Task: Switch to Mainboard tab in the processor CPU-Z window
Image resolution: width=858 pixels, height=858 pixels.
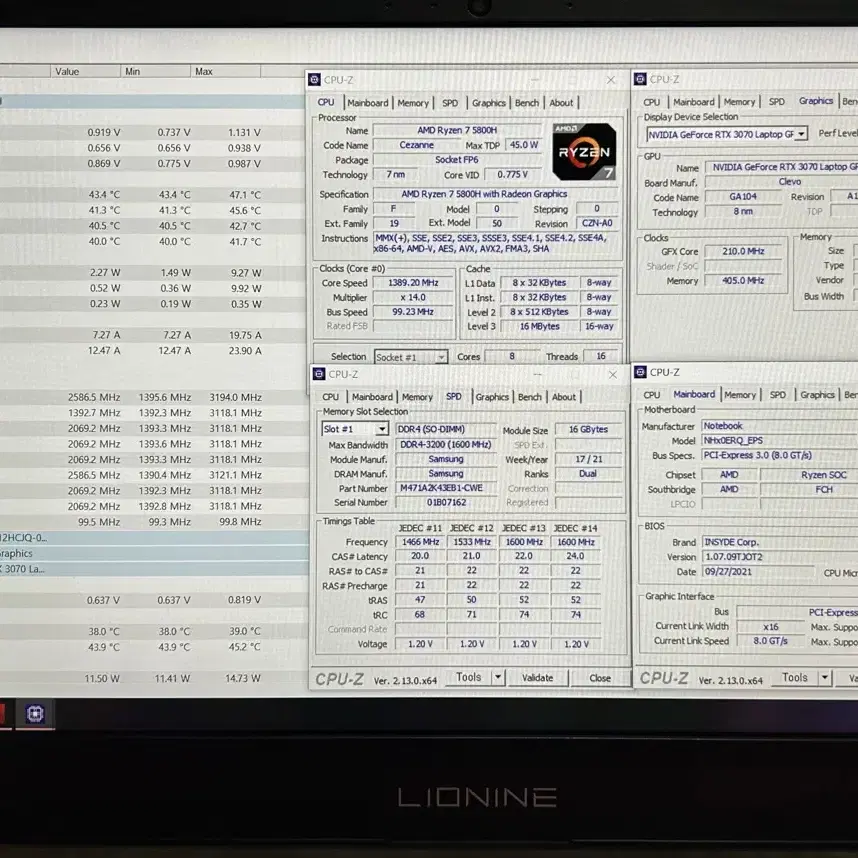Action: click(x=368, y=103)
